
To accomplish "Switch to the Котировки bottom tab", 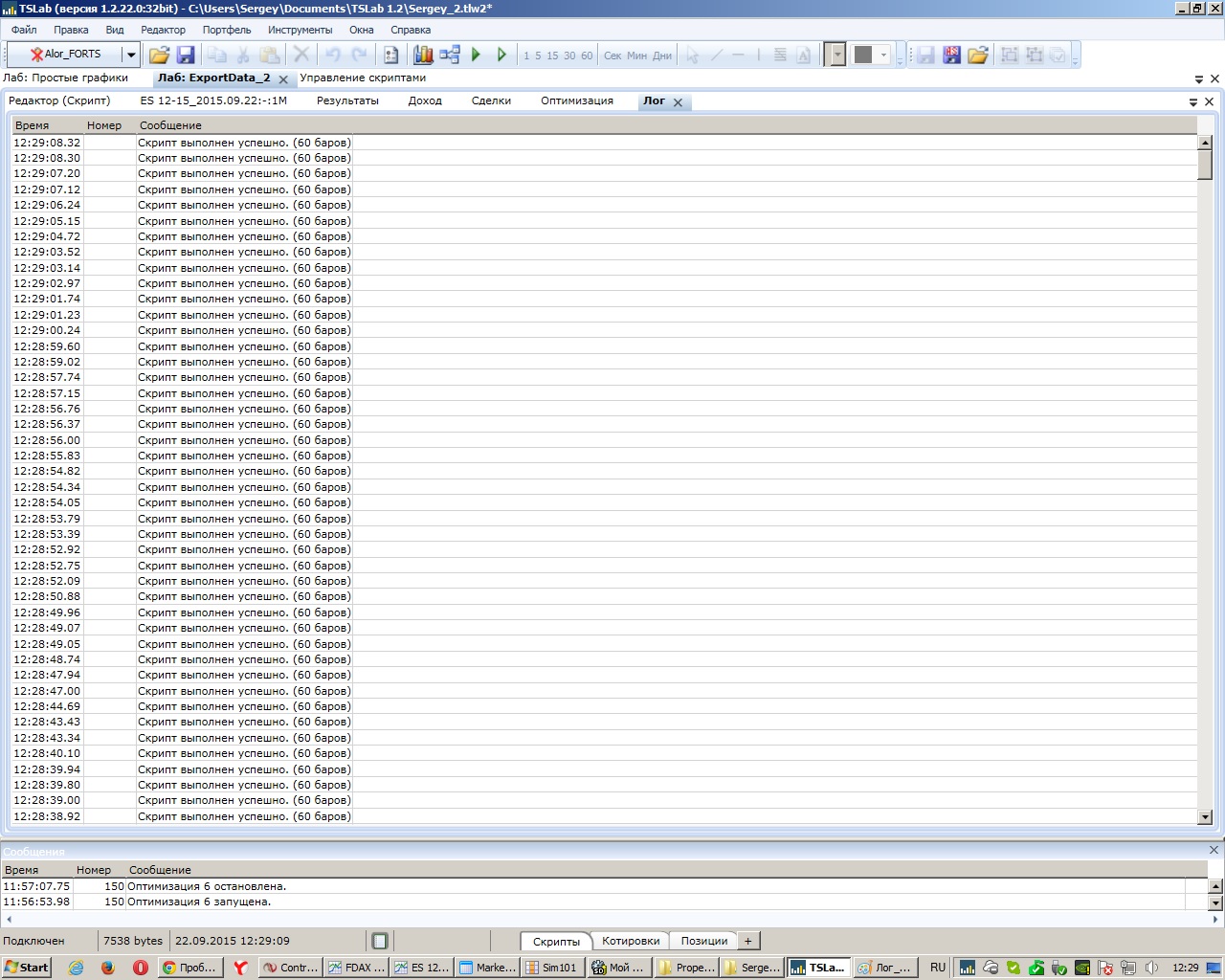I will pyautogui.click(x=631, y=941).
